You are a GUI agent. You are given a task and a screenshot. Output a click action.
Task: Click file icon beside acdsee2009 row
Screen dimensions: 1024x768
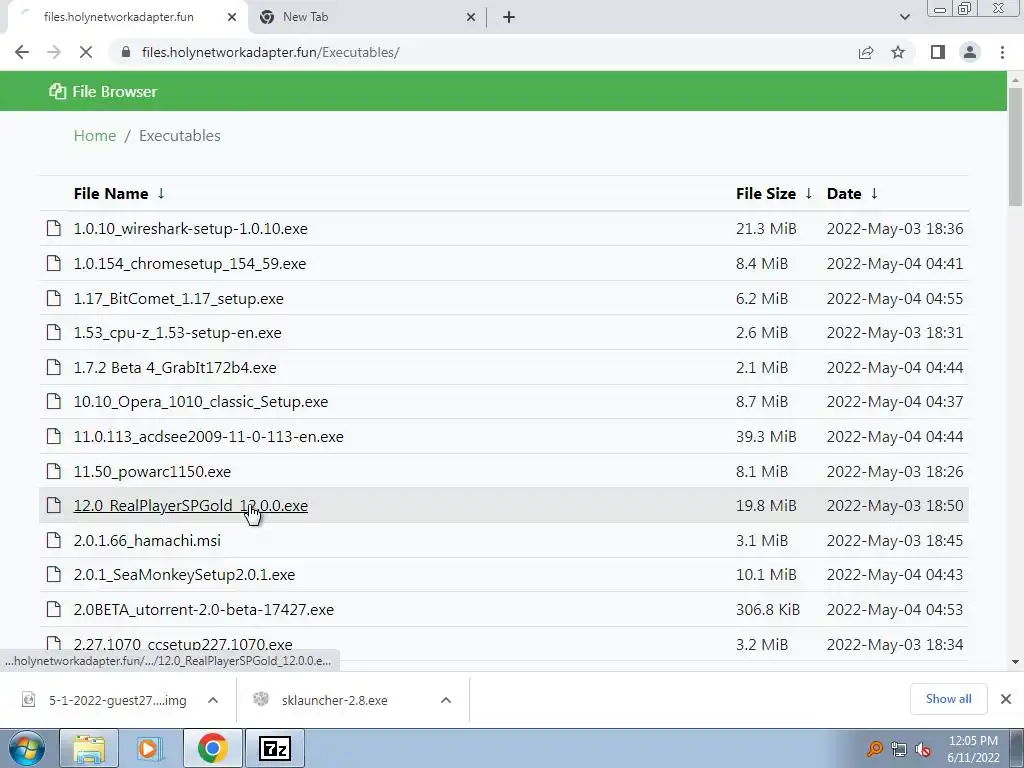(54, 436)
